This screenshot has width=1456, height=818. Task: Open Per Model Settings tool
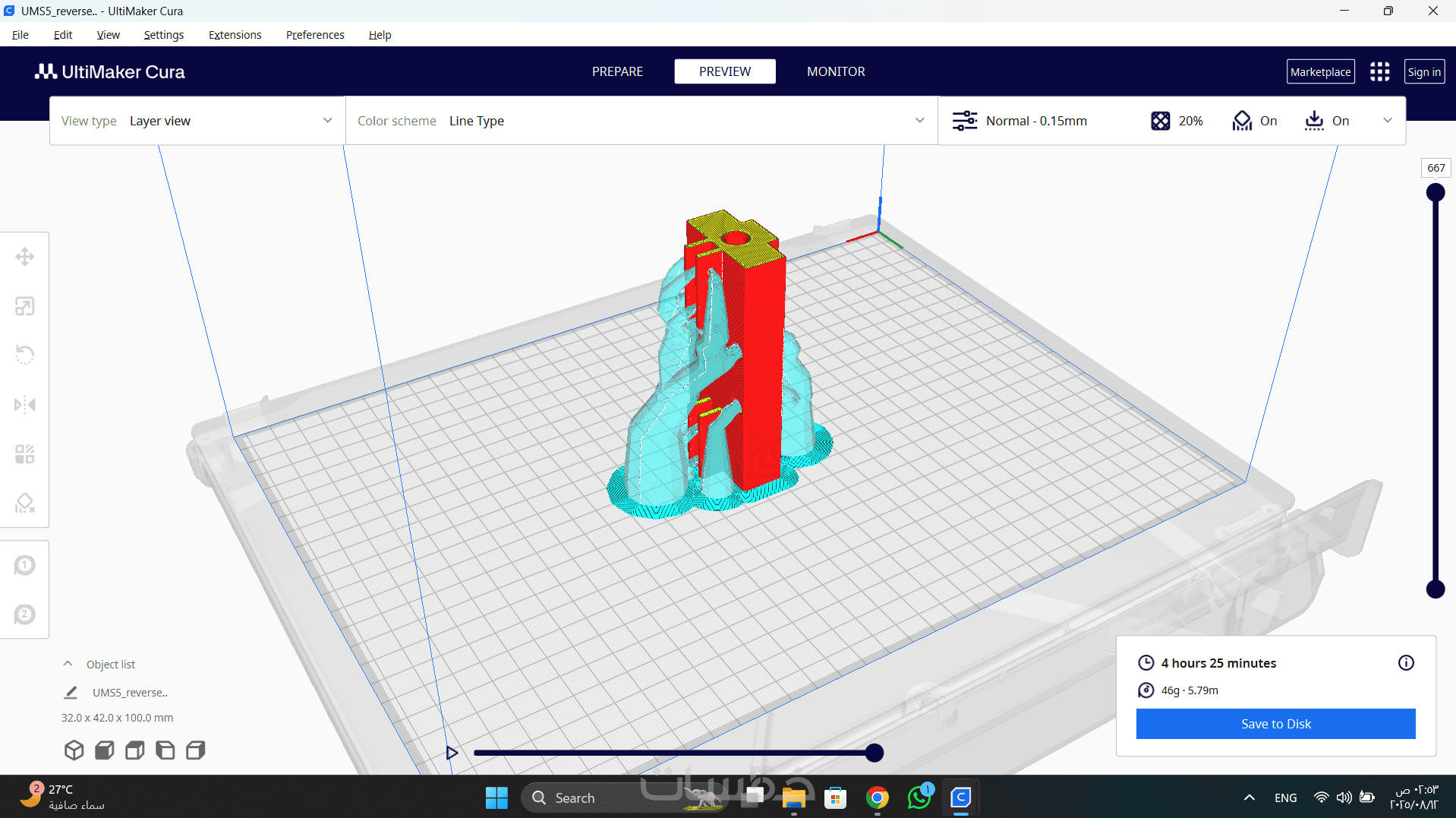point(25,454)
